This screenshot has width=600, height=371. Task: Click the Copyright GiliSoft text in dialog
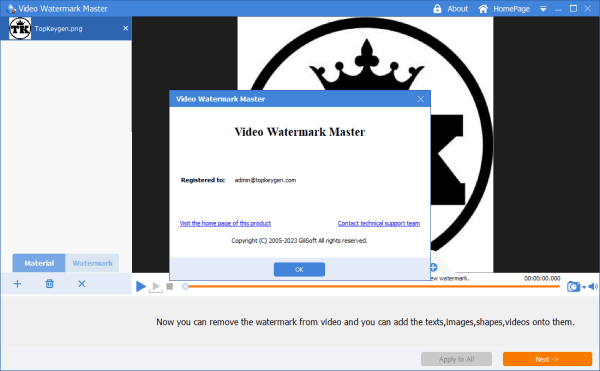[x=299, y=241]
